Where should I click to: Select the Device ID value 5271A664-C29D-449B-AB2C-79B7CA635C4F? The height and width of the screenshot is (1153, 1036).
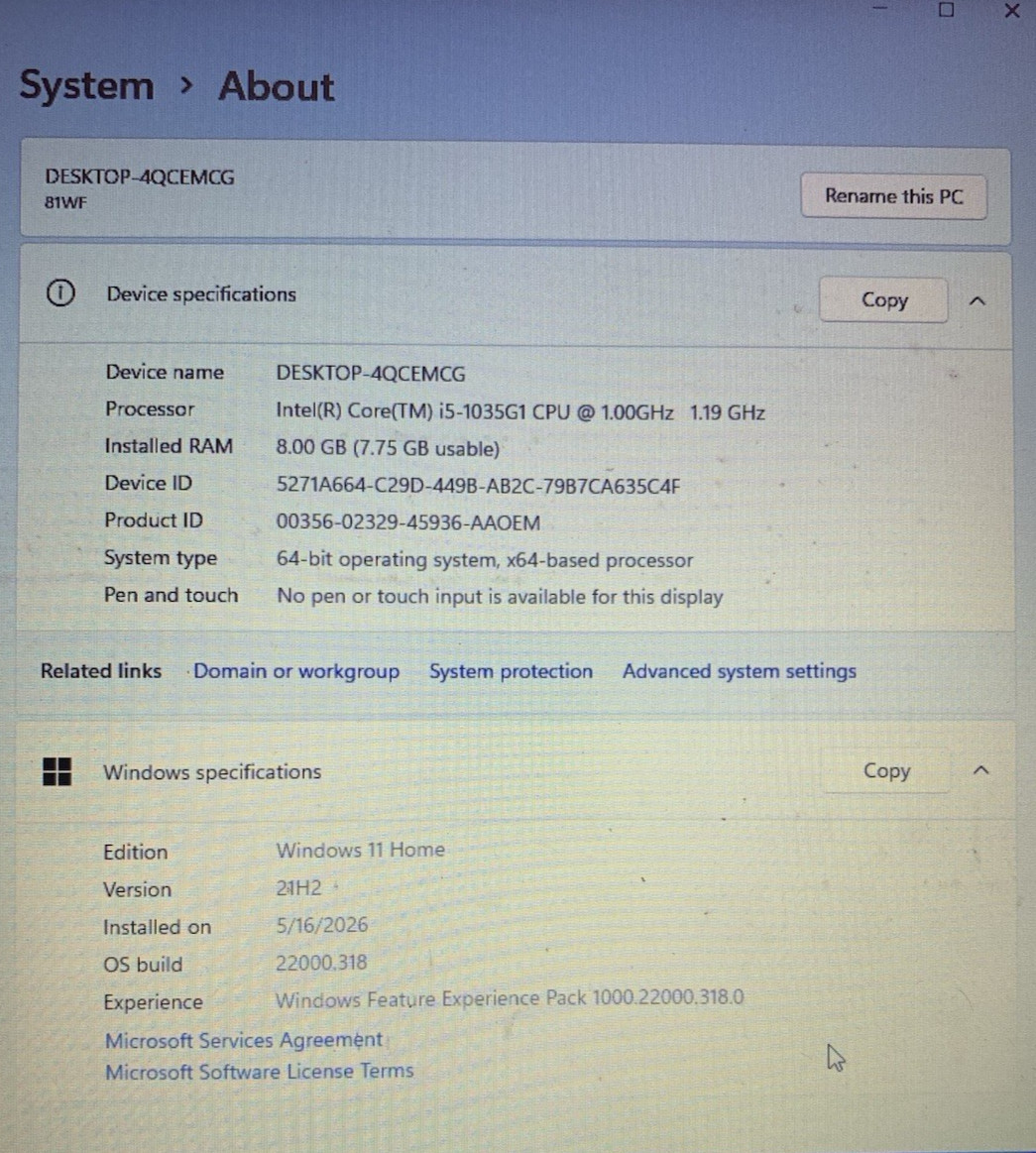tap(478, 486)
